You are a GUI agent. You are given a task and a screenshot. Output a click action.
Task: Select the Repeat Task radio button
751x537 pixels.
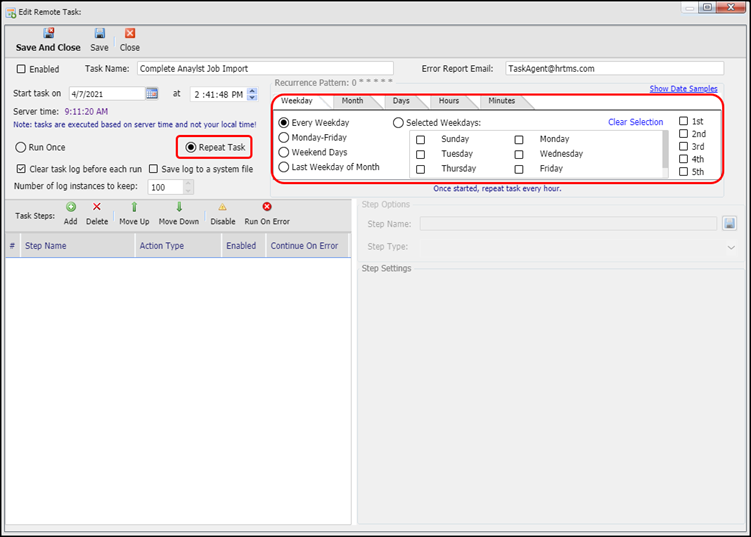[191, 147]
